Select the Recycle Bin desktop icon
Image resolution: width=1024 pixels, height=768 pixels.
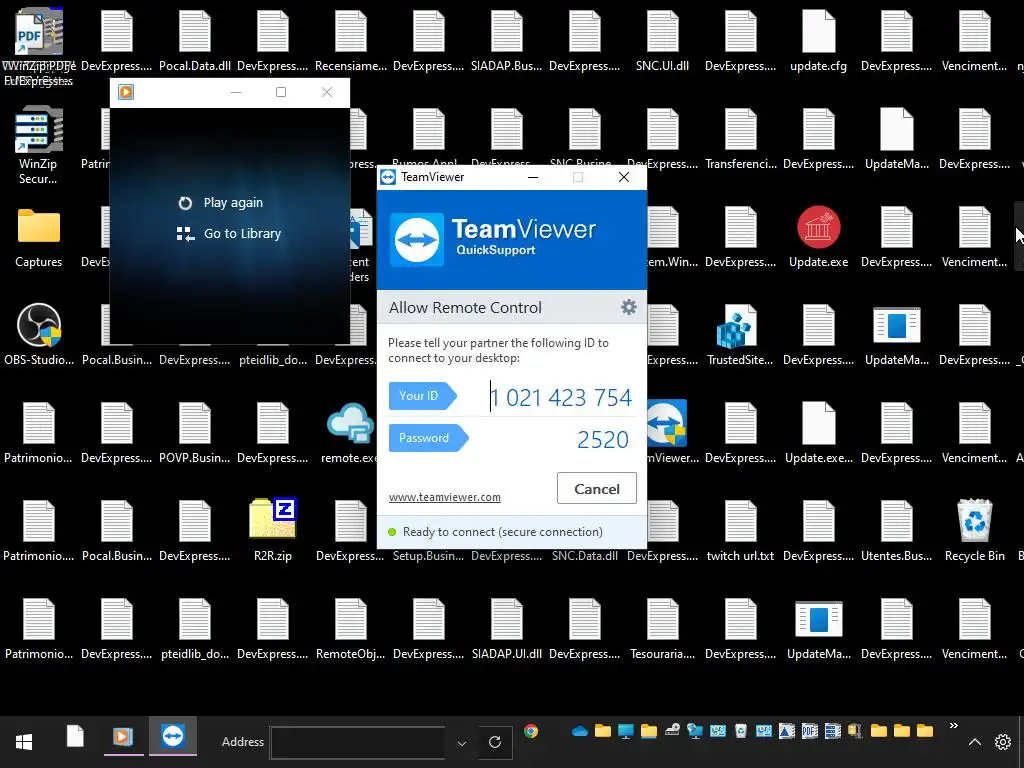(974, 530)
